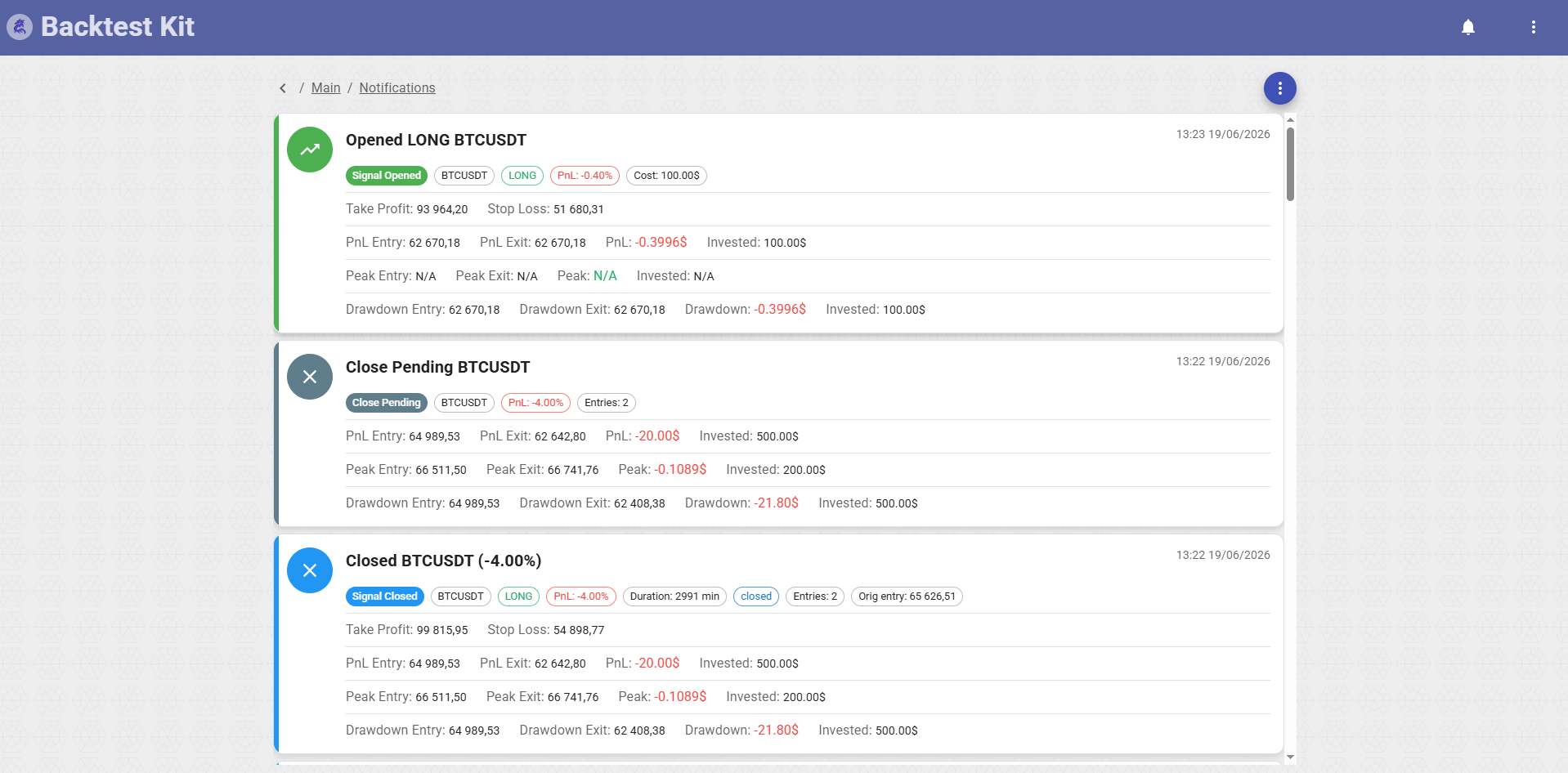
Task: Click BTCUSDT chip on Close Pending card
Action: [464, 403]
